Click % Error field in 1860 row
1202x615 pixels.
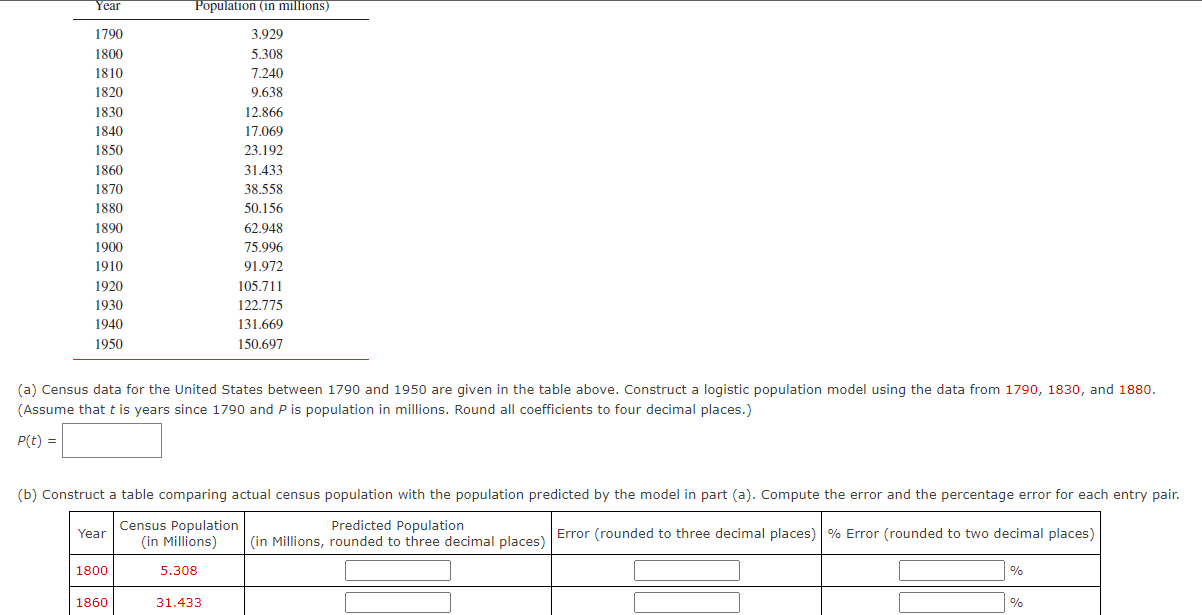(952, 602)
